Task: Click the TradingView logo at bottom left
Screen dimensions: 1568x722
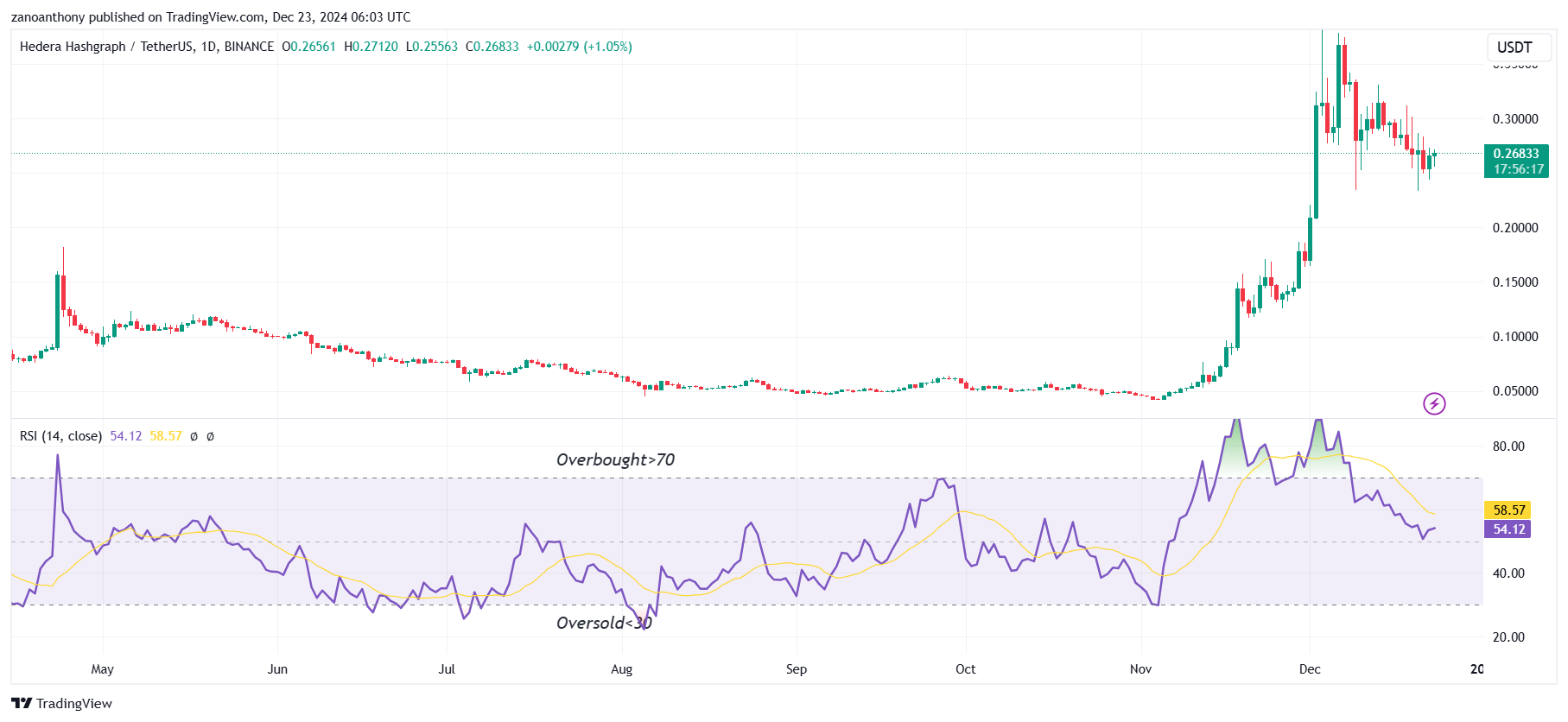Action: [61, 703]
